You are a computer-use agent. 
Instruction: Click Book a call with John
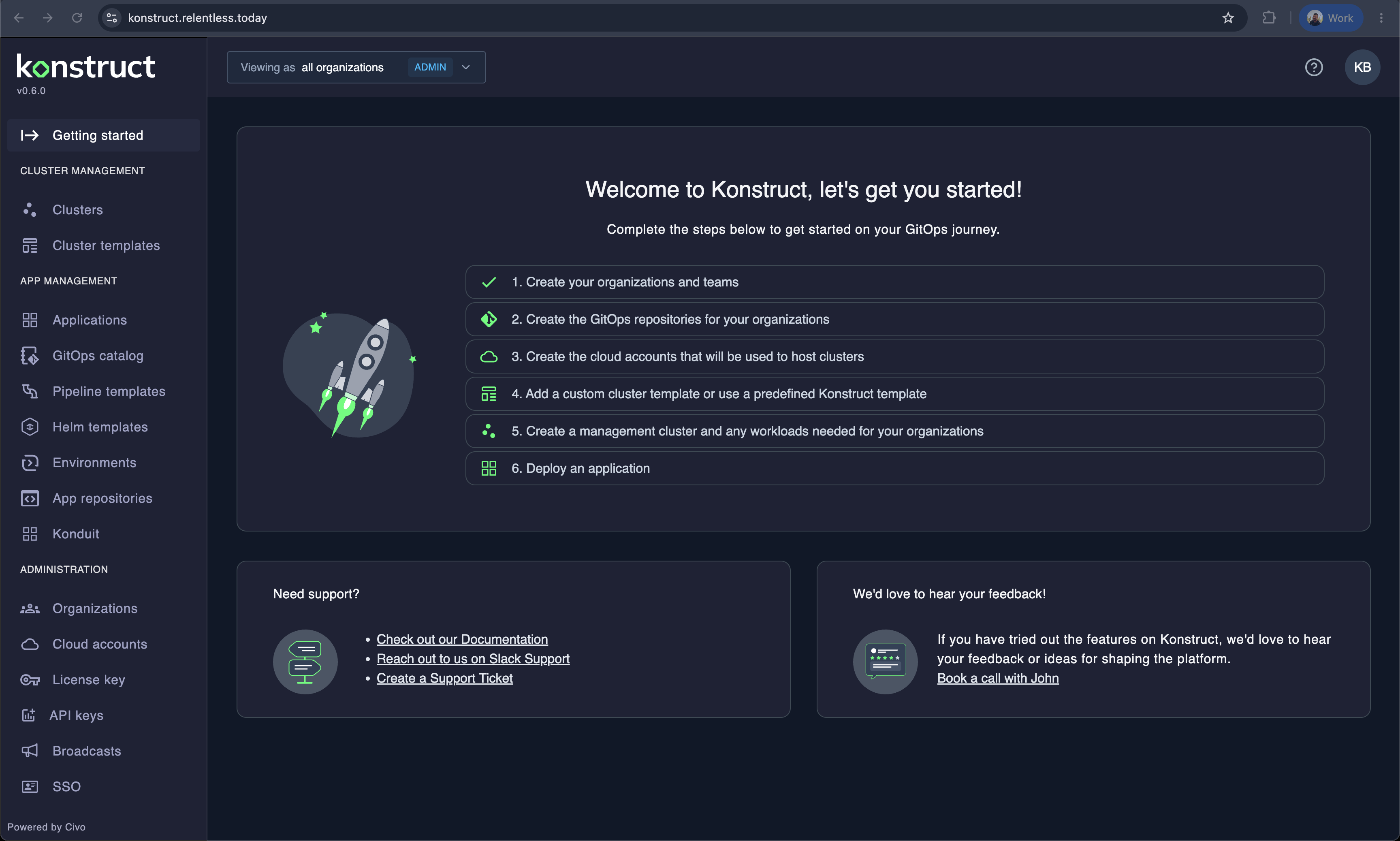(x=998, y=679)
